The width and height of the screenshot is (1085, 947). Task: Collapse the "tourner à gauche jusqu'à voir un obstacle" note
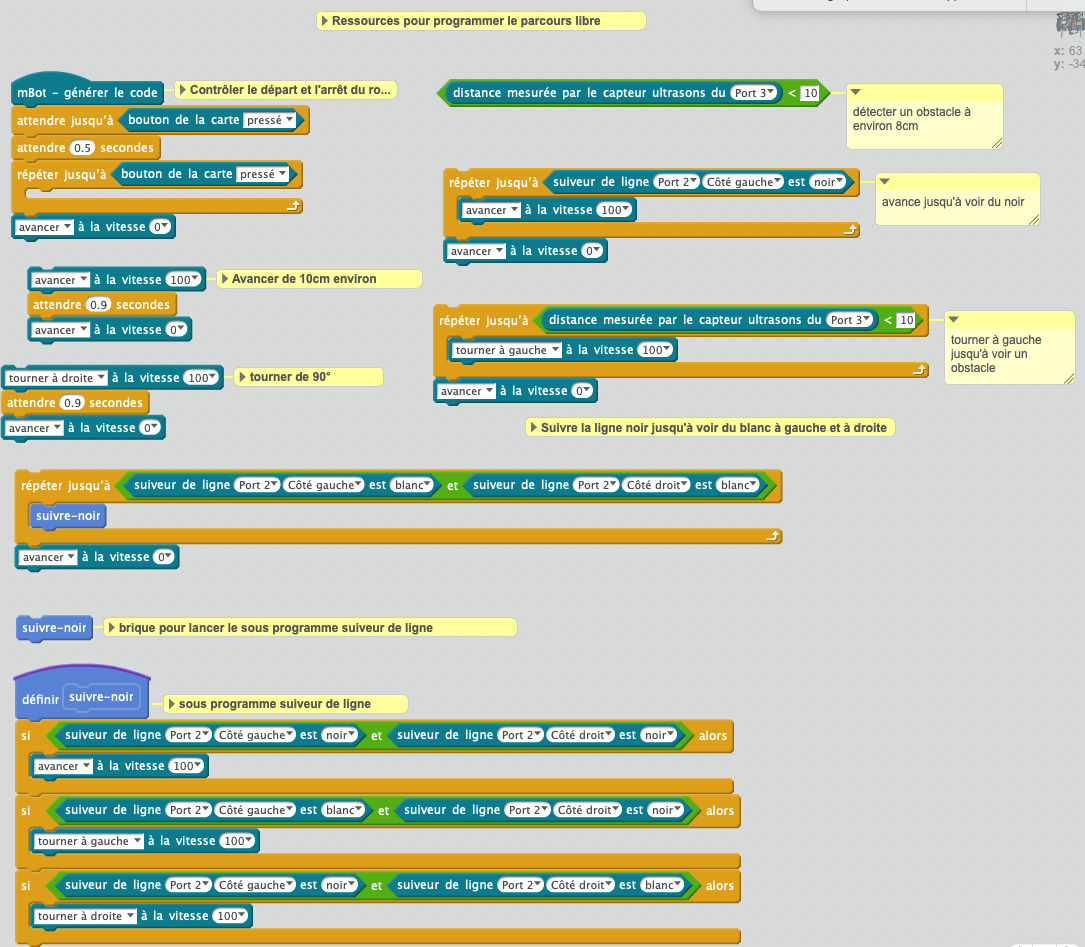pos(953,320)
